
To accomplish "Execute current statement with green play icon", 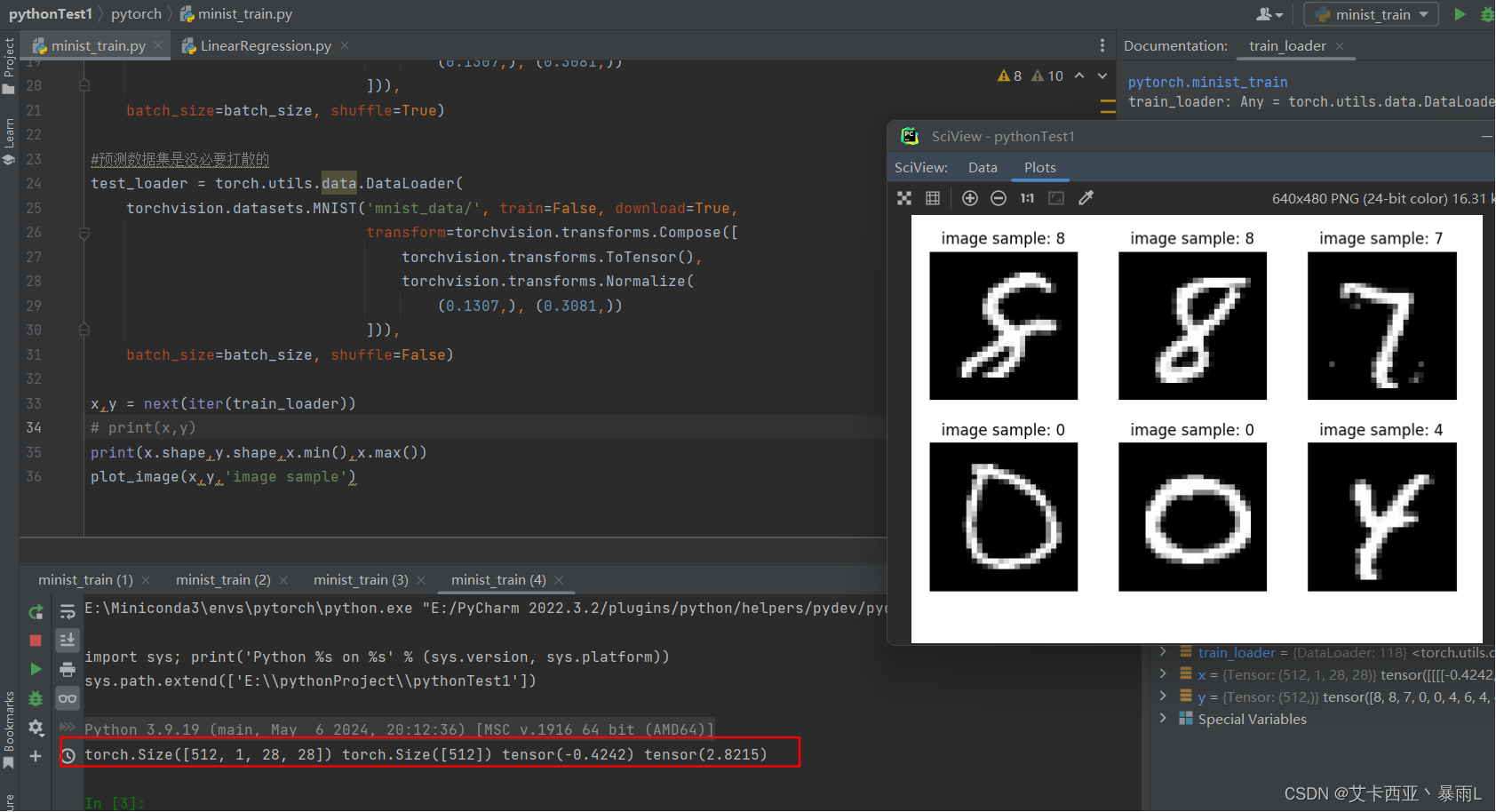I will 36,669.
